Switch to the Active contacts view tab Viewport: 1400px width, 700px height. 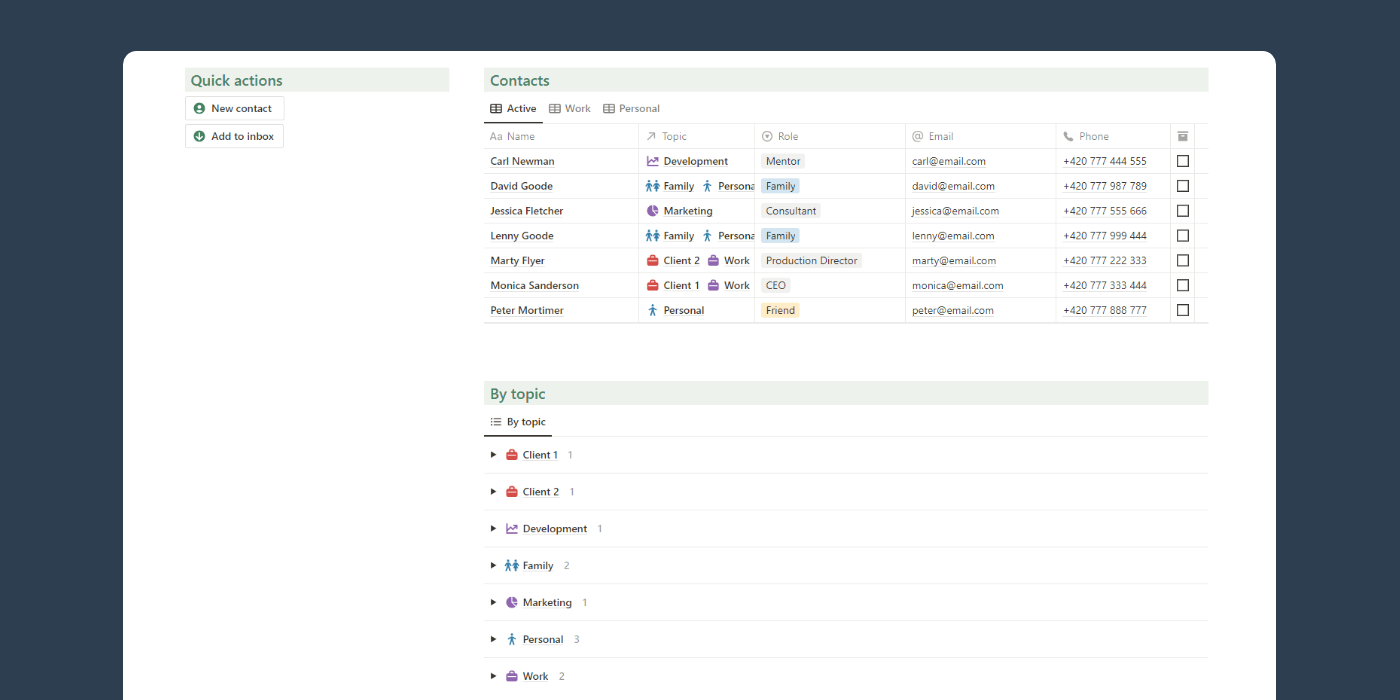click(513, 109)
